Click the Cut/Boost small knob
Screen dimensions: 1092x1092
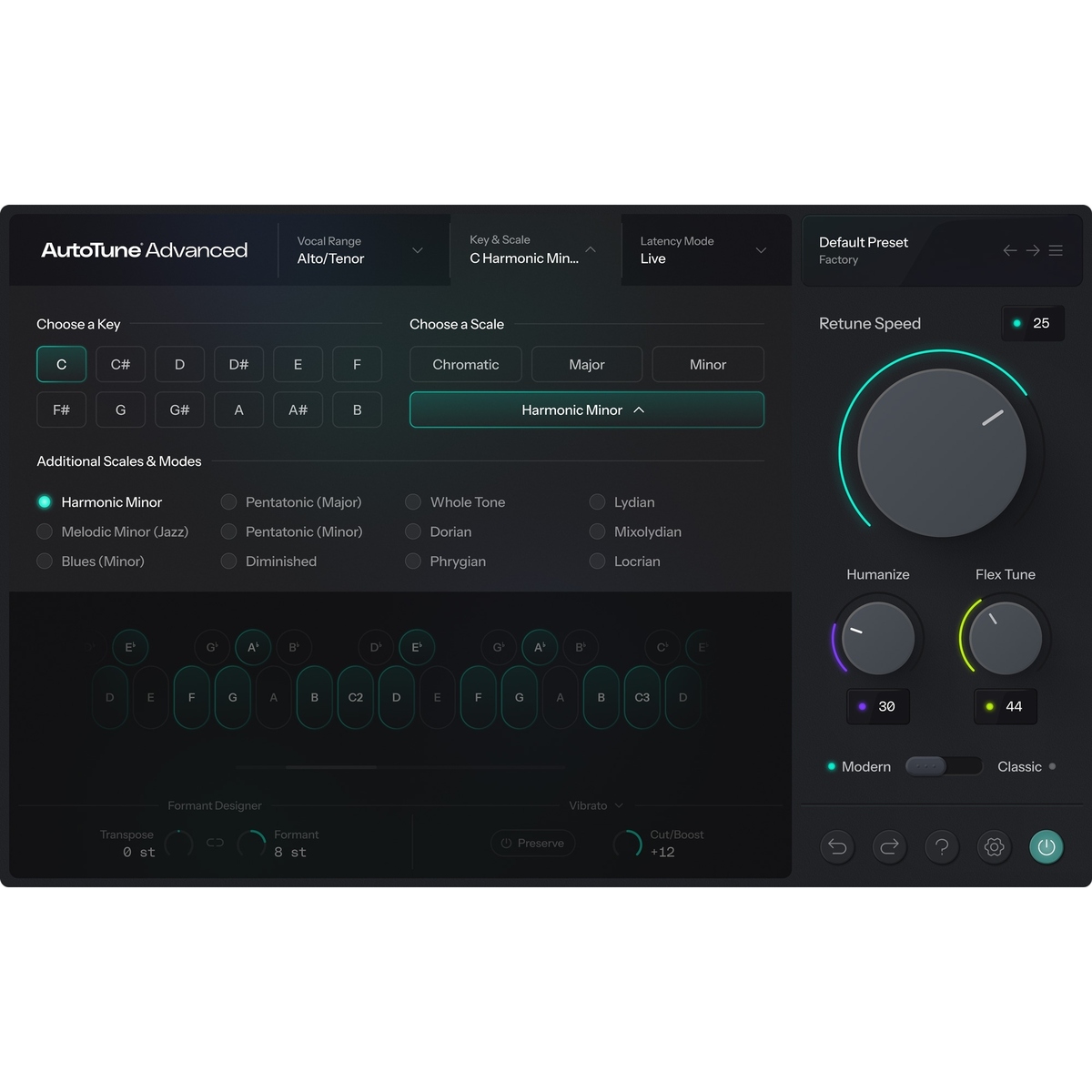coord(627,844)
